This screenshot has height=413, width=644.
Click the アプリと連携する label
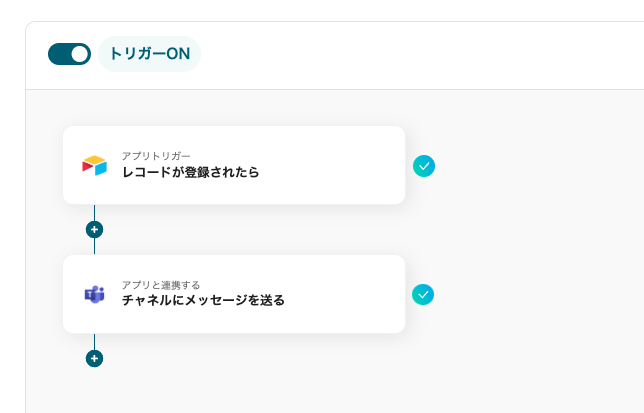pyautogui.click(x=160, y=284)
